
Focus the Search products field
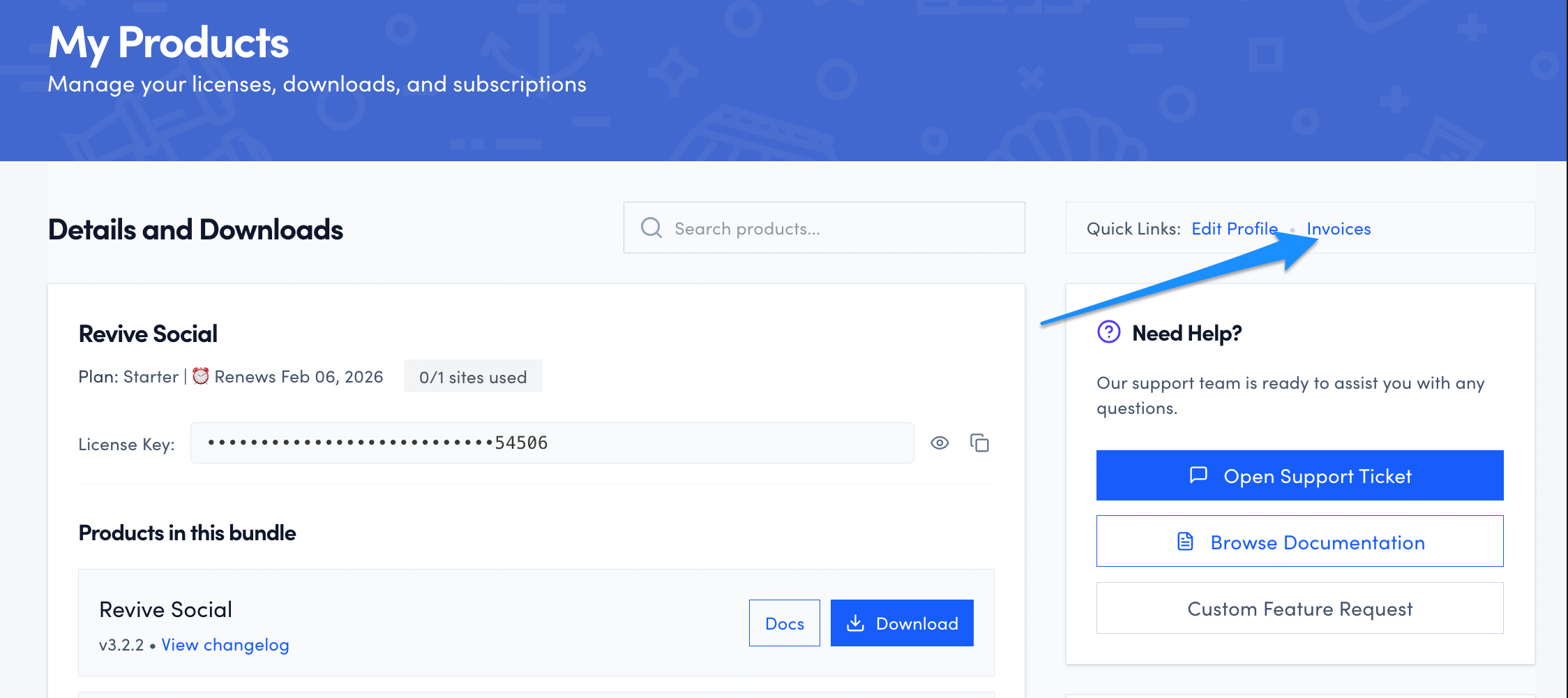click(837, 229)
